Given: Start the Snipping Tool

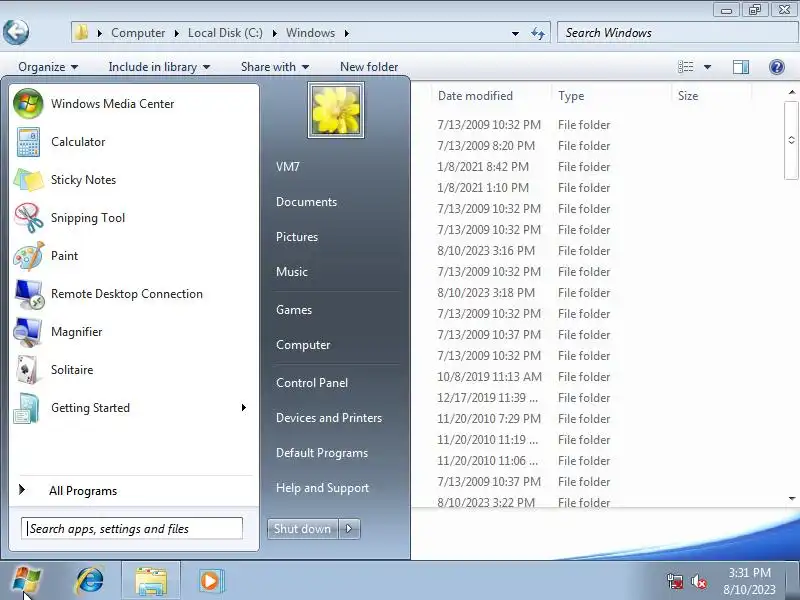Looking at the screenshot, I should [134, 218].
